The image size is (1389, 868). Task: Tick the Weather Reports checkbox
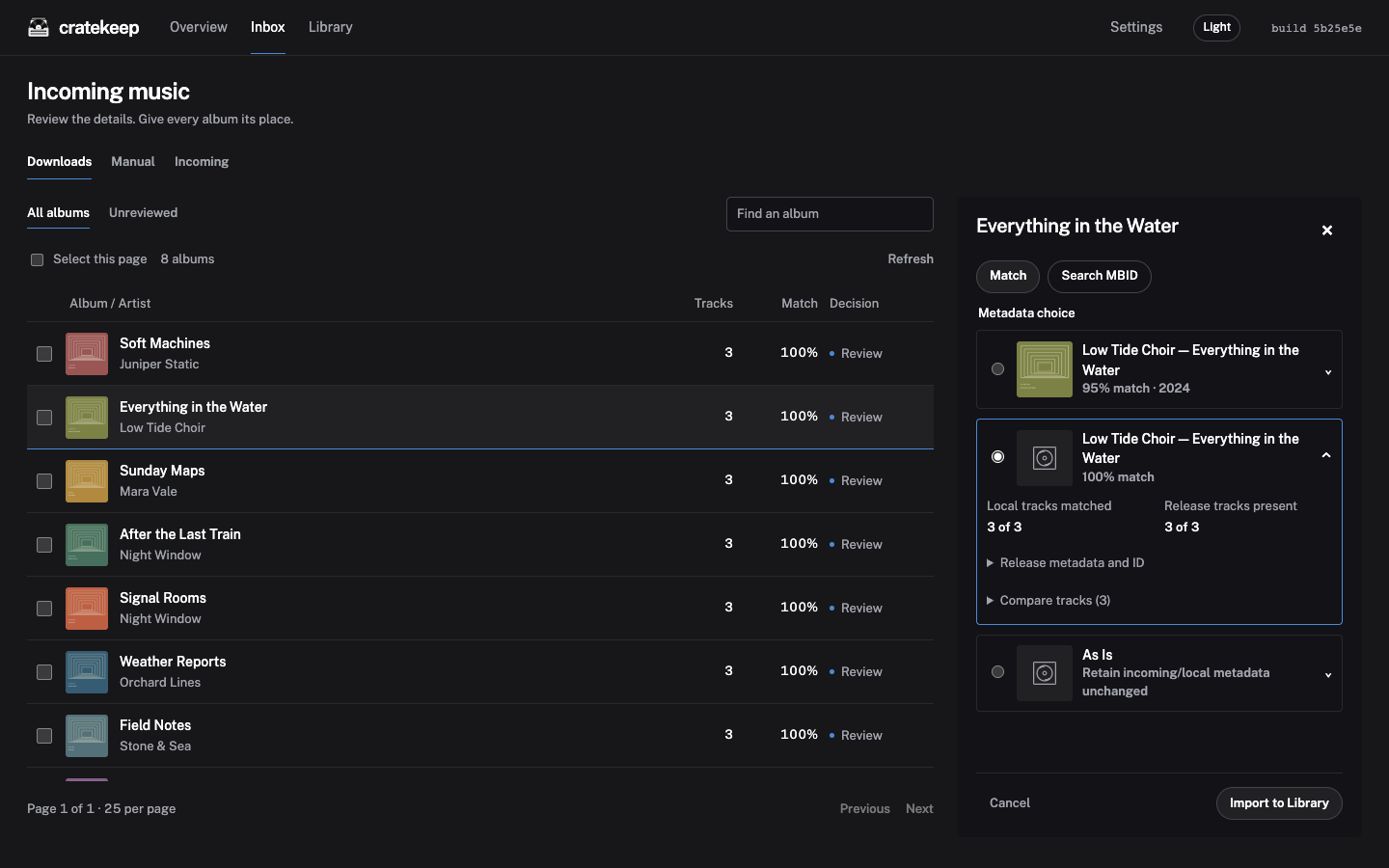pyautogui.click(x=44, y=672)
